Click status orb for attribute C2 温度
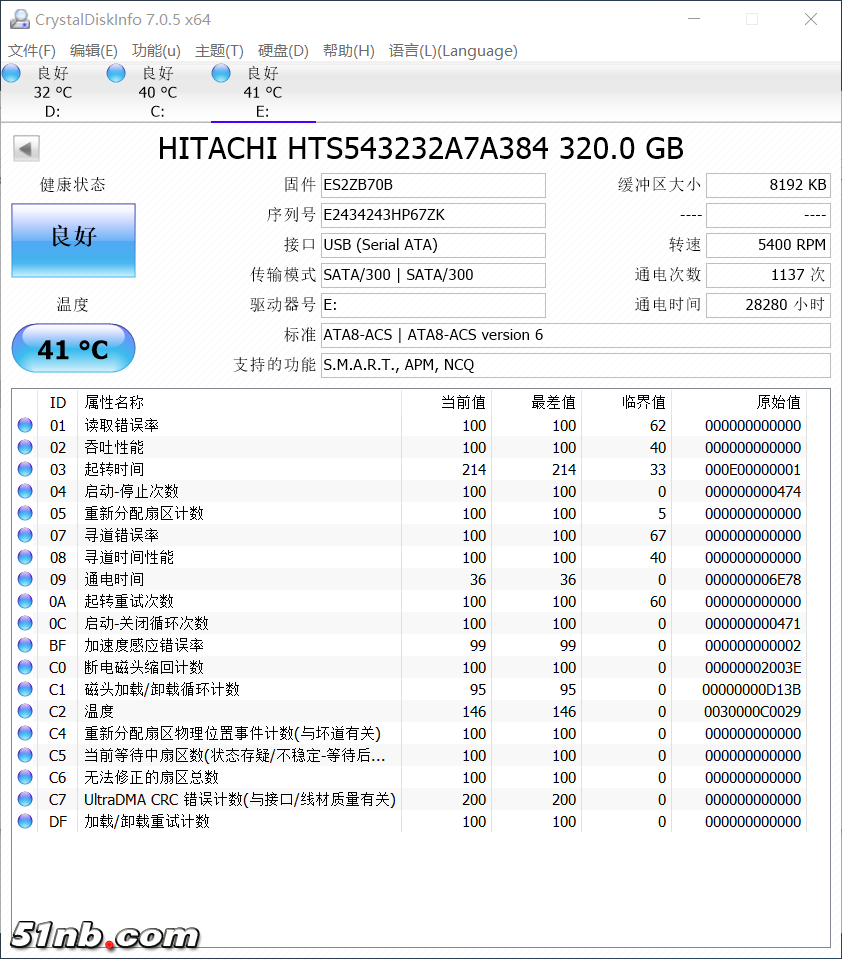 [25, 712]
